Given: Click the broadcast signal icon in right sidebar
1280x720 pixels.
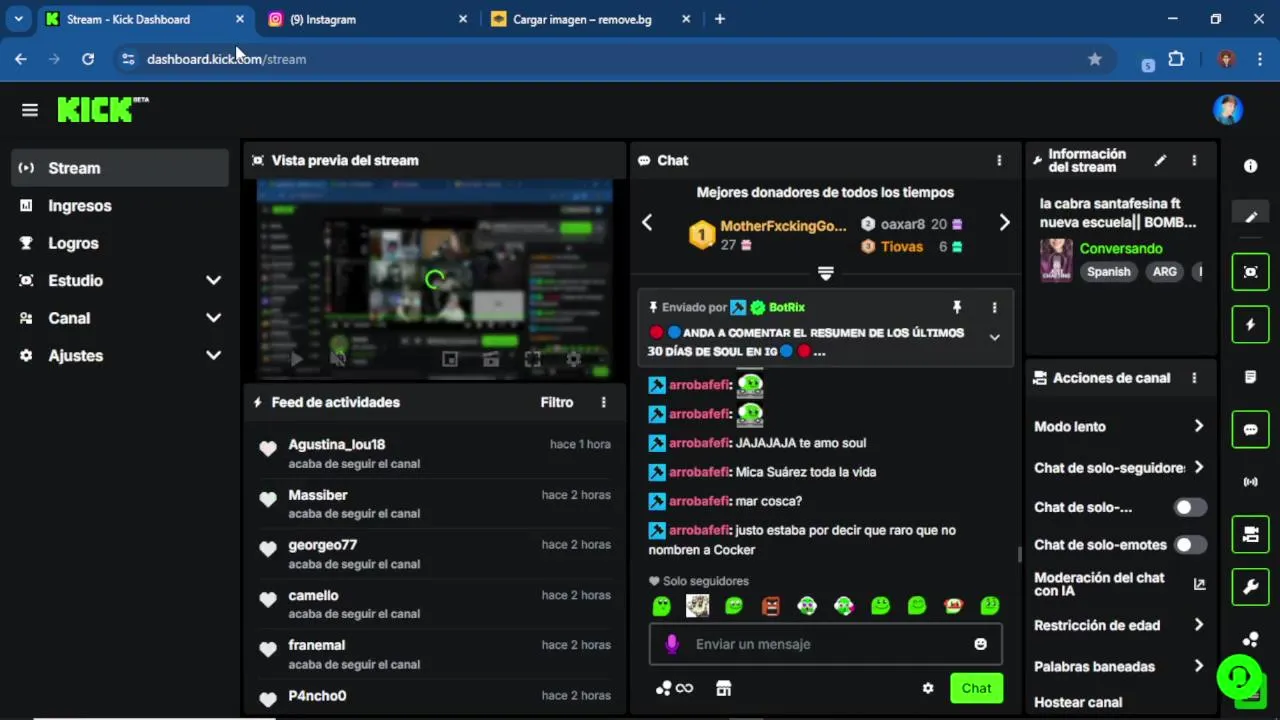Looking at the screenshot, I should (1250, 482).
